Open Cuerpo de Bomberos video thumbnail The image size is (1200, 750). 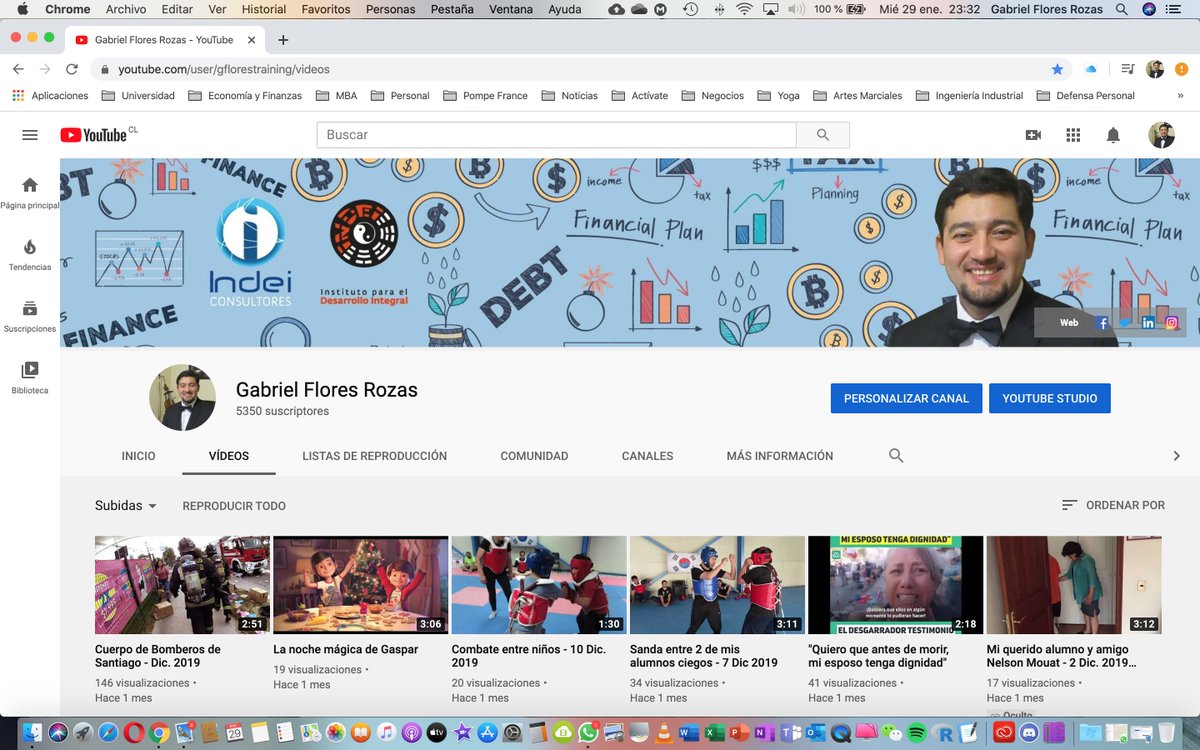pos(182,585)
